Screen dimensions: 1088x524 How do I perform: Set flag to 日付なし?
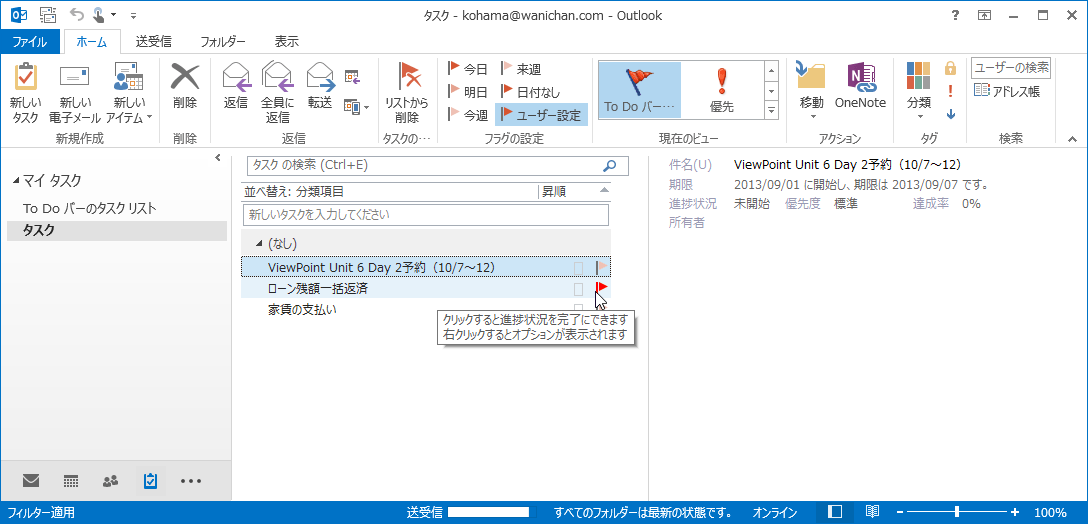pyautogui.click(x=530, y=92)
